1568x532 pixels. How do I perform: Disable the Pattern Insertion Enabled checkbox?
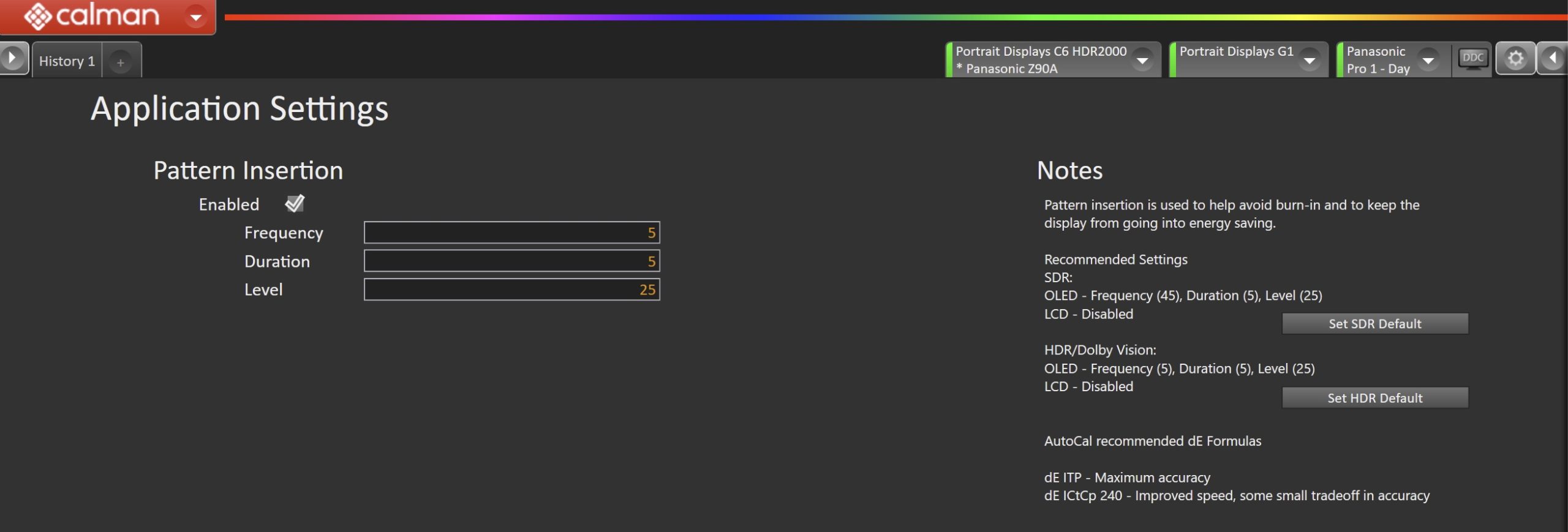[x=295, y=203]
